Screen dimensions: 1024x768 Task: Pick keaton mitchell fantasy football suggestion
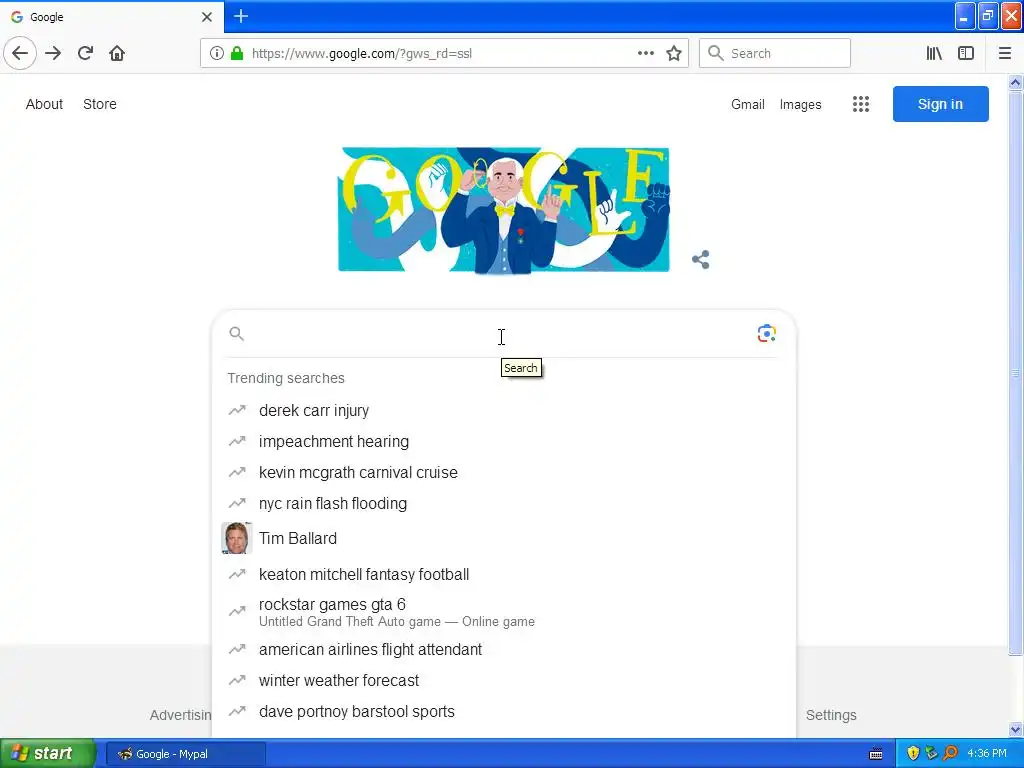coord(504,575)
